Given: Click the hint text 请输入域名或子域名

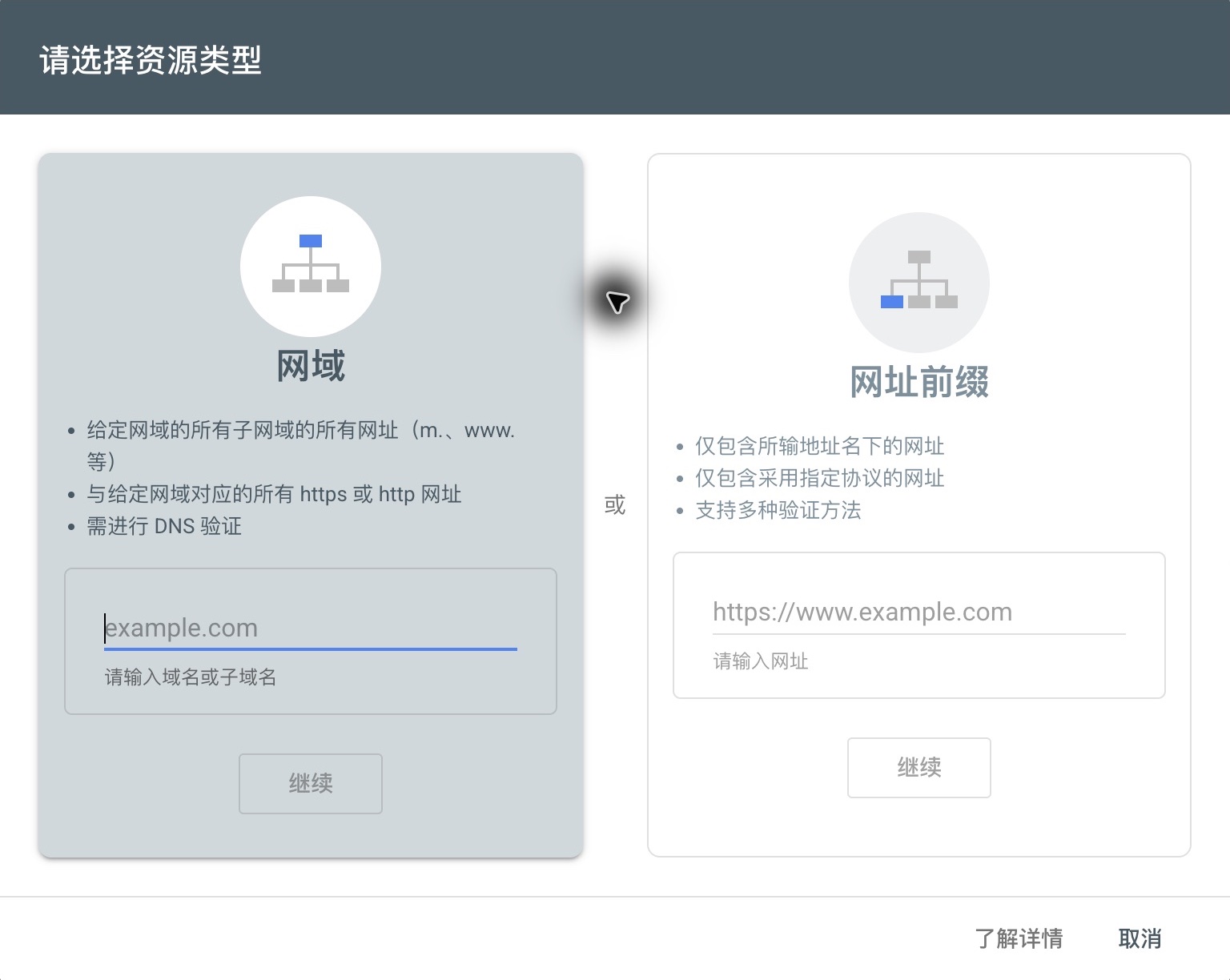Looking at the screenshot, I should (191, 677).
